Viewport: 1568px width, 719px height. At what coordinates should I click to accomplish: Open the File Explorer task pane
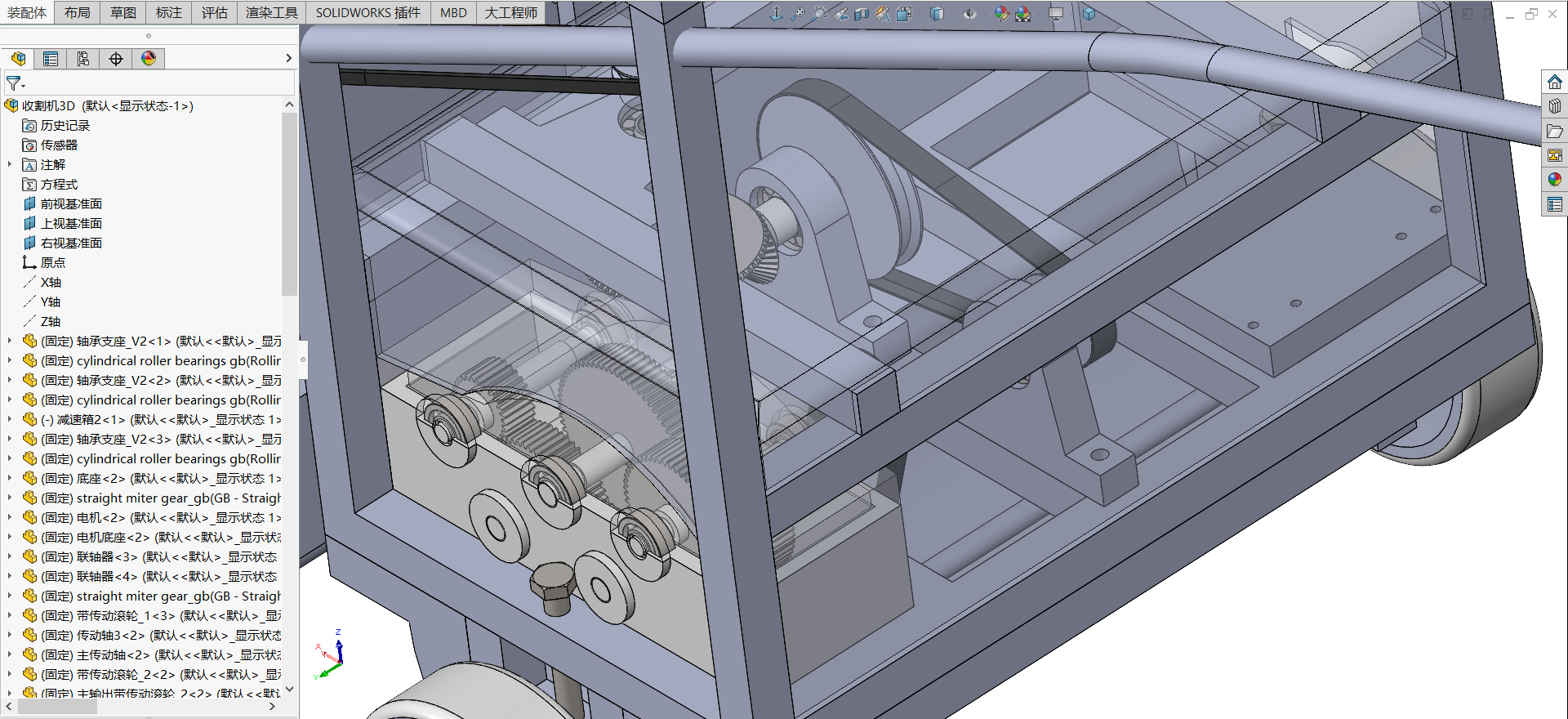(x=1555, y=131)
